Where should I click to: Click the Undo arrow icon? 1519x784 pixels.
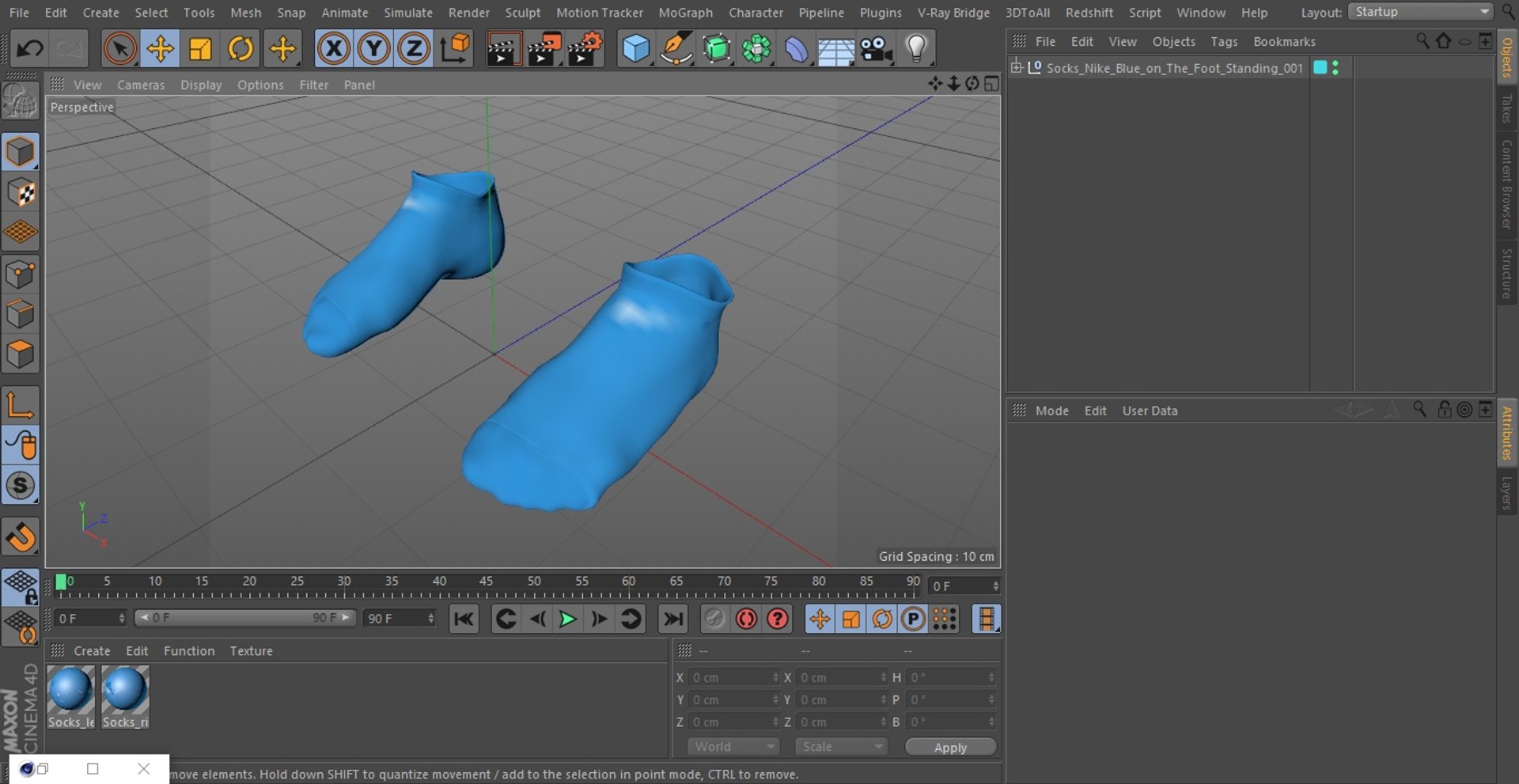tap(30, 49)
